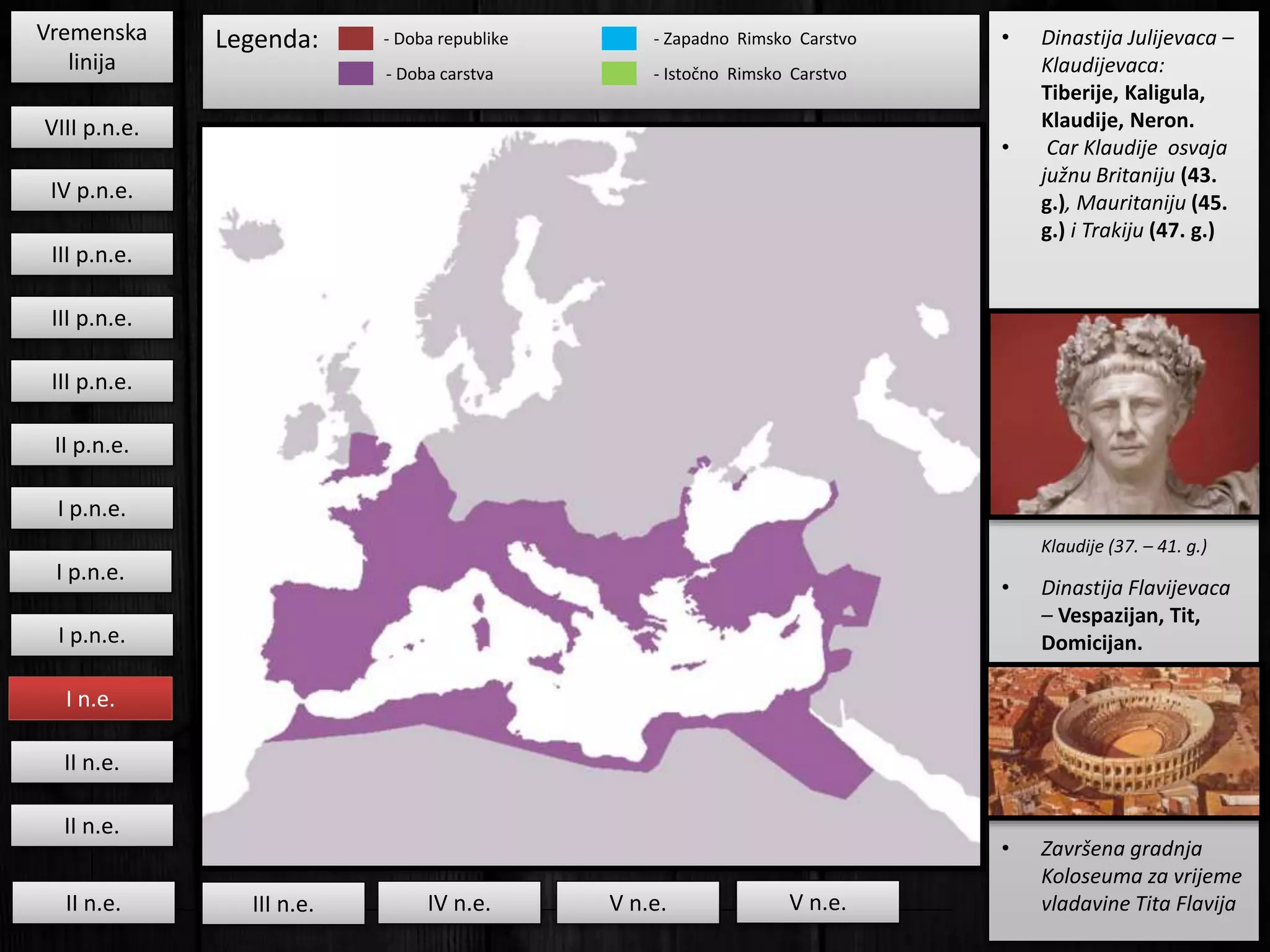
Task: Click the purple Doba carstva legend swatch
Action: click(x=355, y=74)
